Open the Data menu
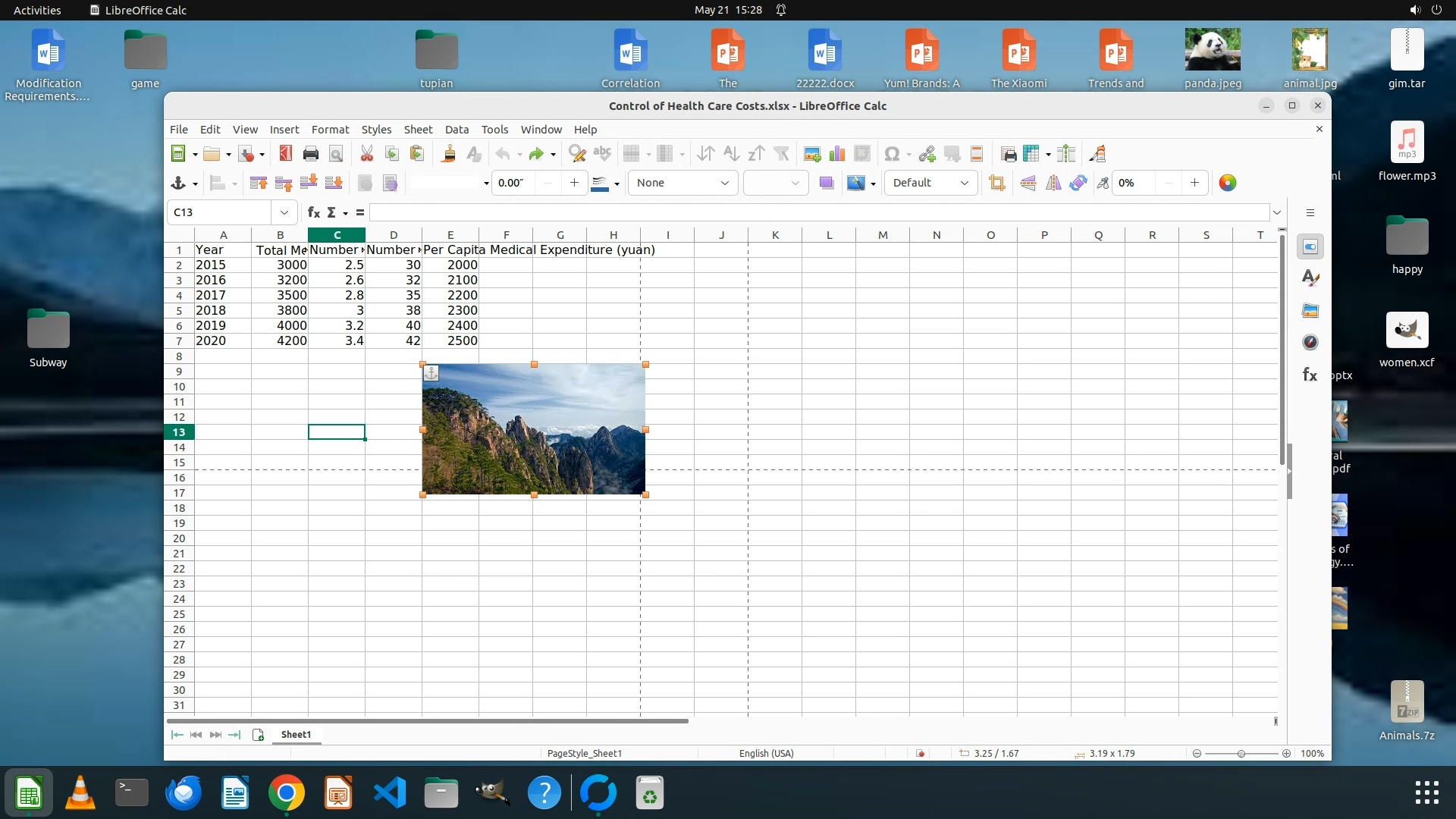The width and height of the screenshot is (1456, 819). coord(457,130)
